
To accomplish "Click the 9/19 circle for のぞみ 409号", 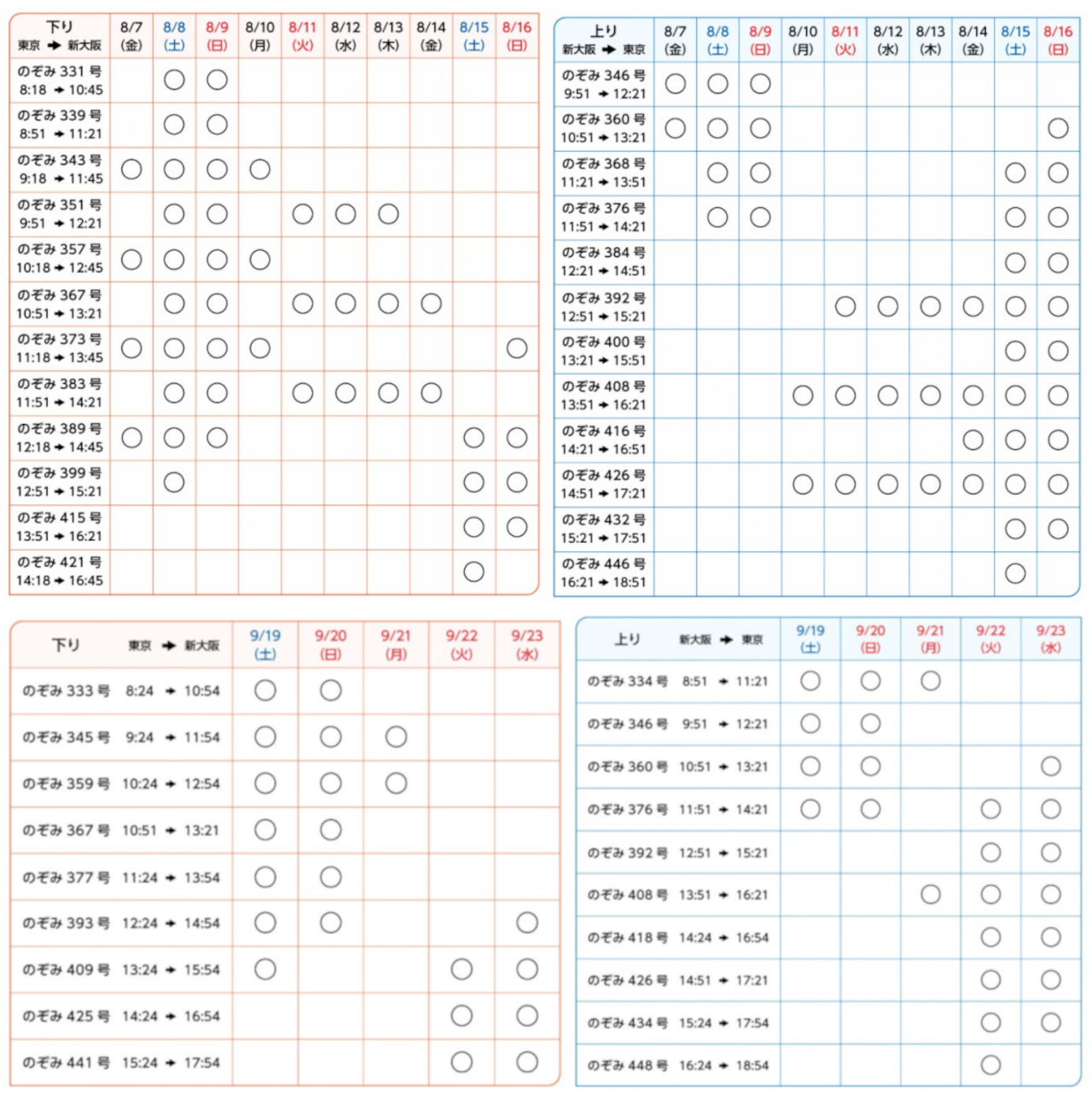I will click(x=265, y=970).
